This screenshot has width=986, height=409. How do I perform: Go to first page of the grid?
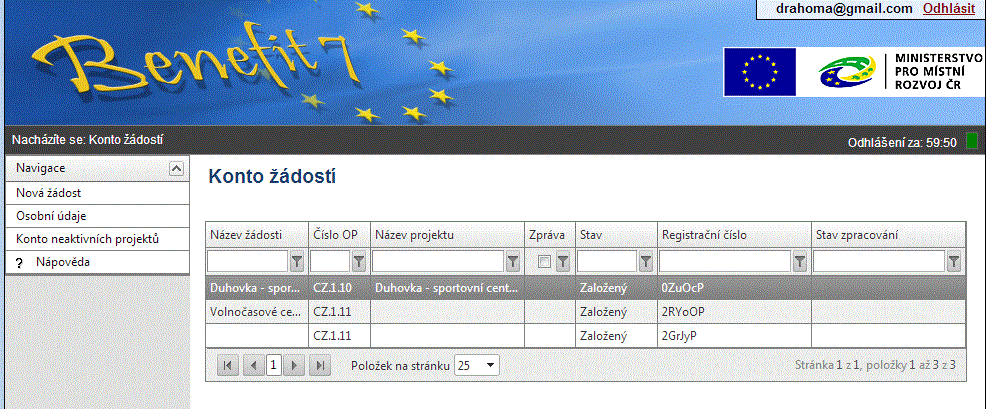click(x=228, y=365)
